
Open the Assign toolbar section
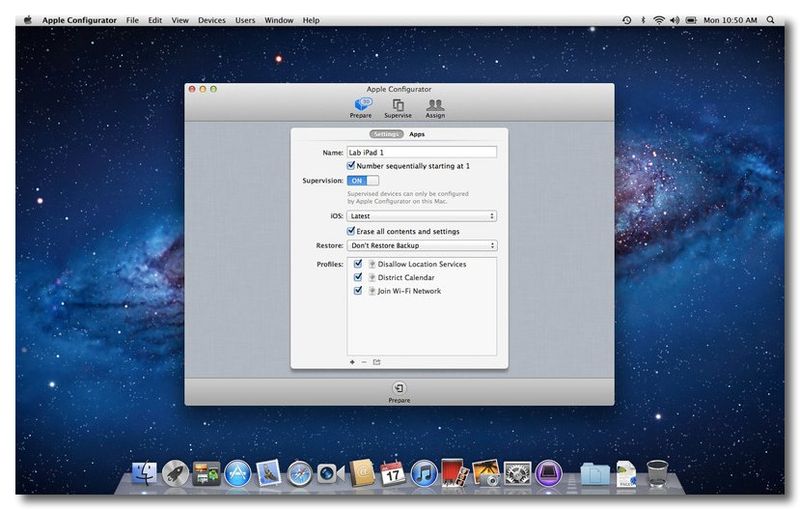click(x=435, y=108)
